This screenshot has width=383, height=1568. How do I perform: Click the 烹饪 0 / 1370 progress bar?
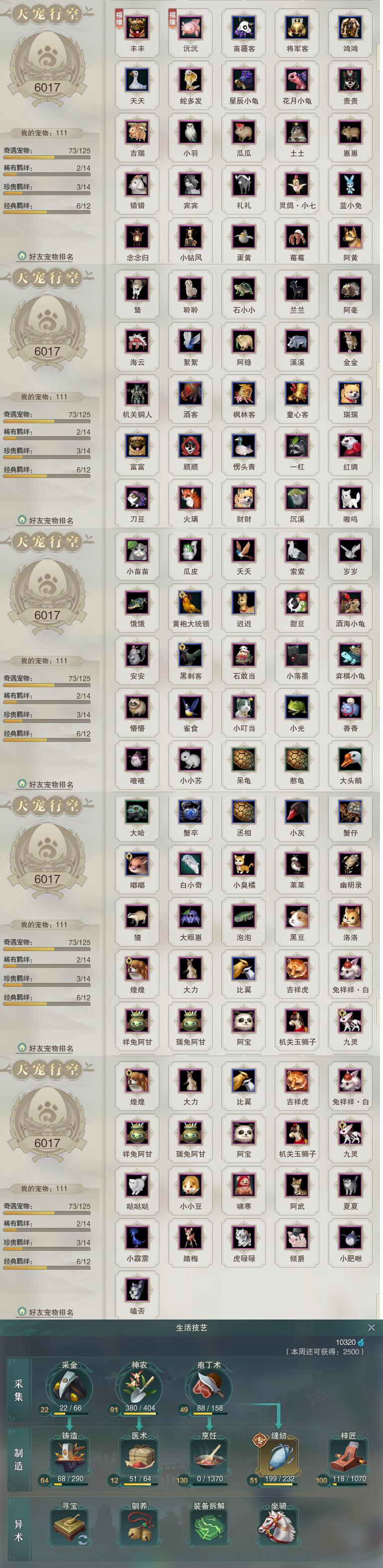click(x=209, y=1479)
